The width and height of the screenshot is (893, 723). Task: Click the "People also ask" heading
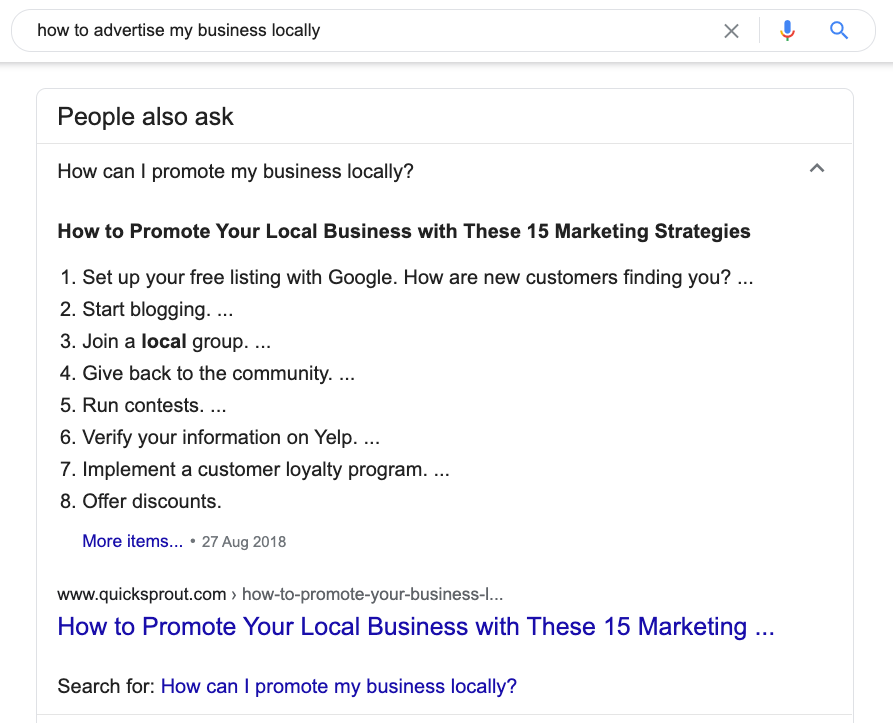(x=145, y=116)
